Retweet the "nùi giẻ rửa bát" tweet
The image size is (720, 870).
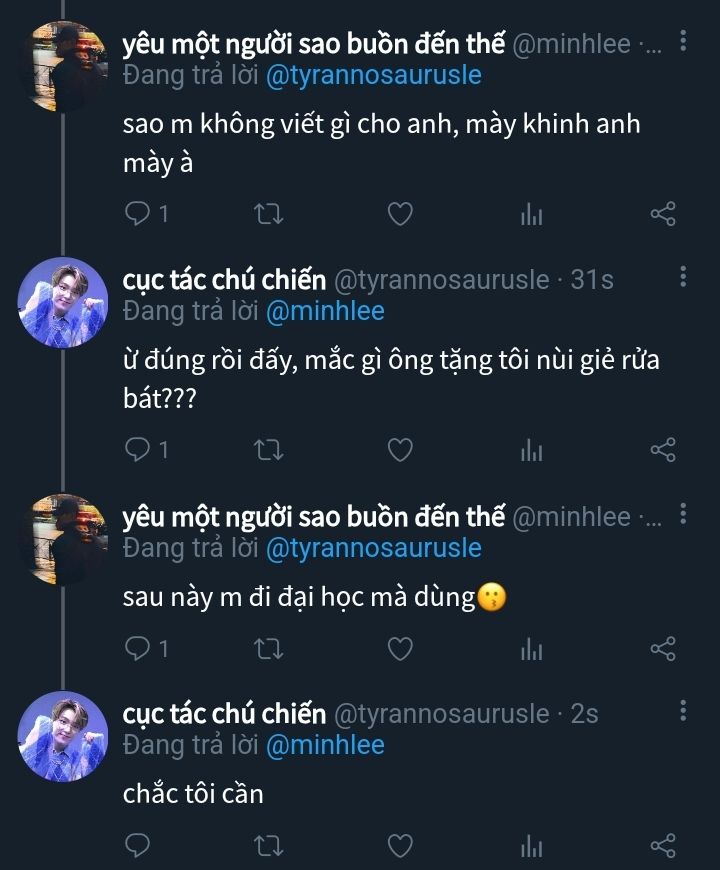pyautogui.click(x=270, y=450)
